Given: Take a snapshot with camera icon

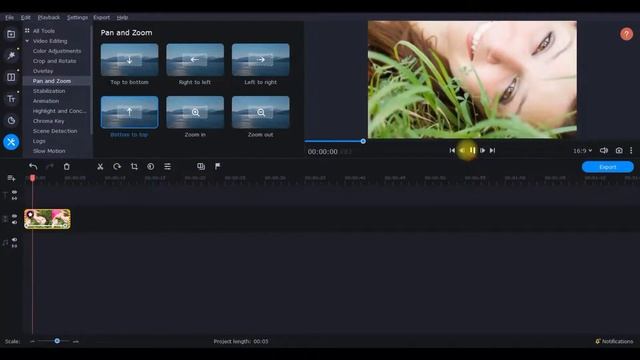Looking at the screenshot, I should click(x=619, y=151).
